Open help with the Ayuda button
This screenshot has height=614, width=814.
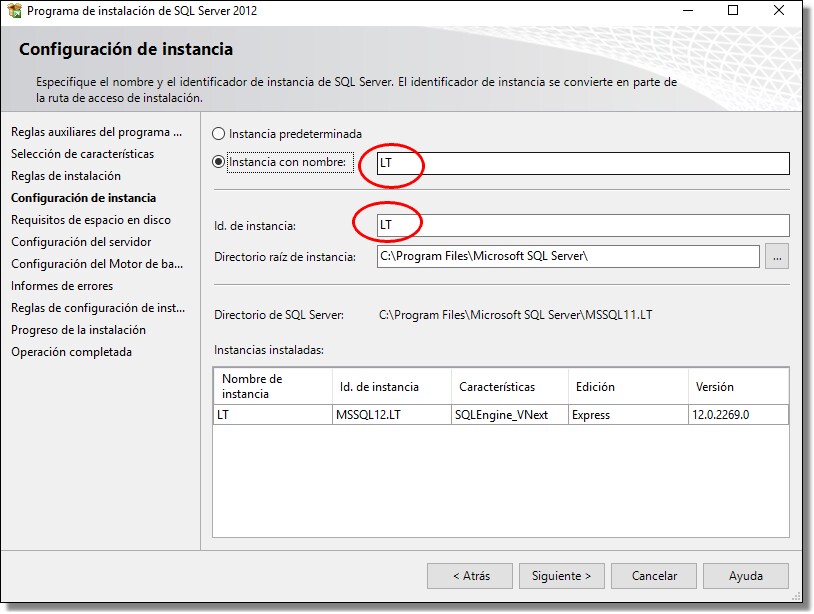click(745, 576)
